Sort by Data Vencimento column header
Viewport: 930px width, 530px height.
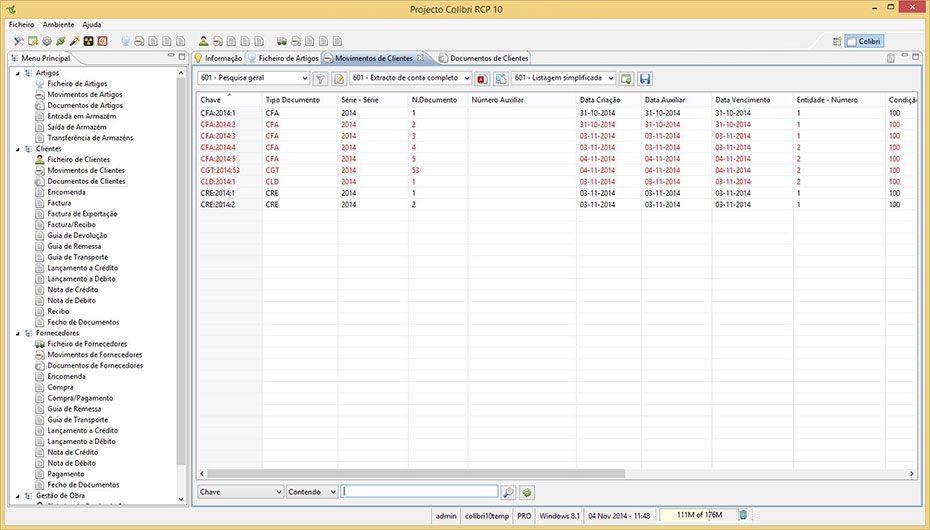click(x=743, y=100)
